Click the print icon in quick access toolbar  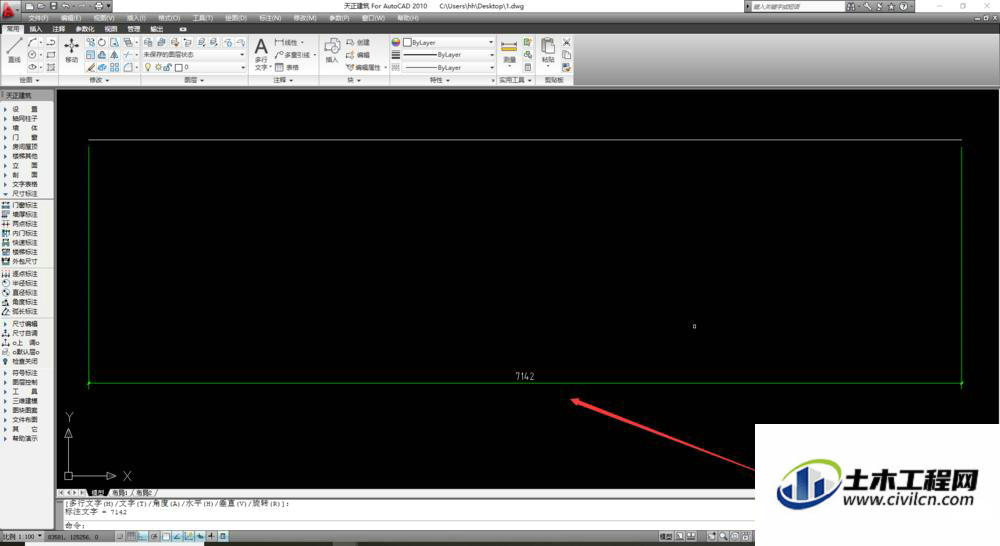pos(99,6)
